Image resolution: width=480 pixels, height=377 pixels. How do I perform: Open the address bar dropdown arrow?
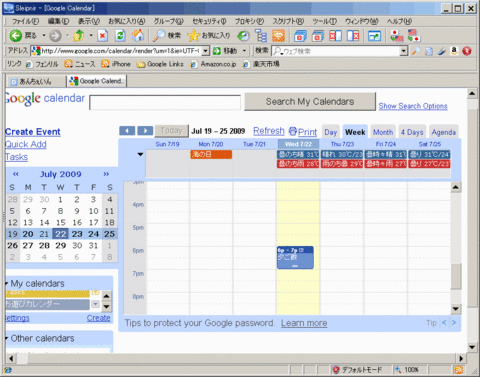tap(206, 51)
